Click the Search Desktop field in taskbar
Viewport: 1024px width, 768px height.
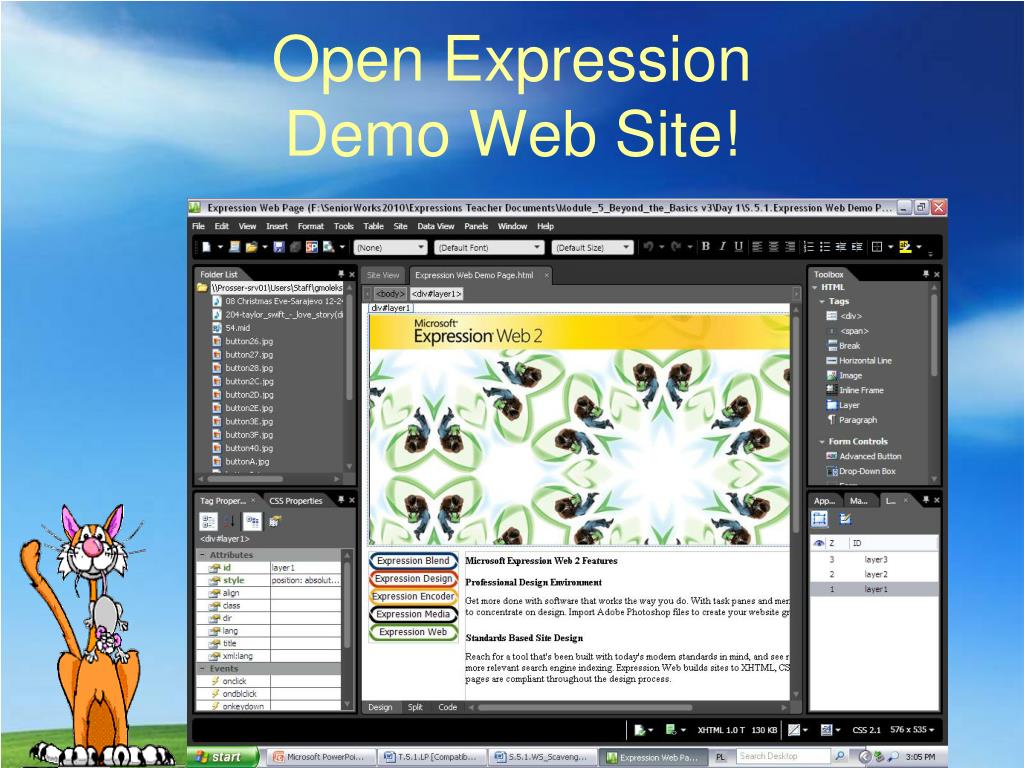coord(783,756)
